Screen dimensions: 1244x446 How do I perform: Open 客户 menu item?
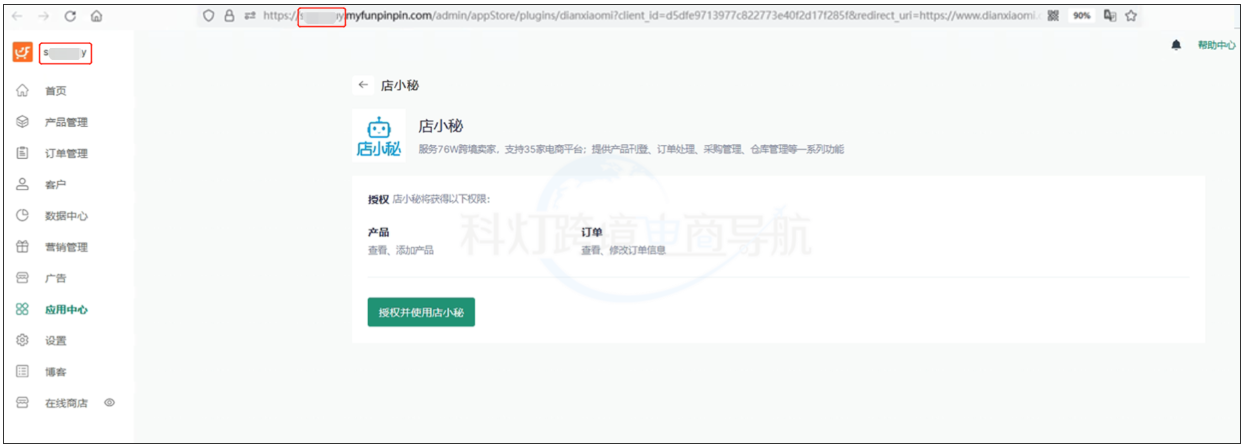56,185
